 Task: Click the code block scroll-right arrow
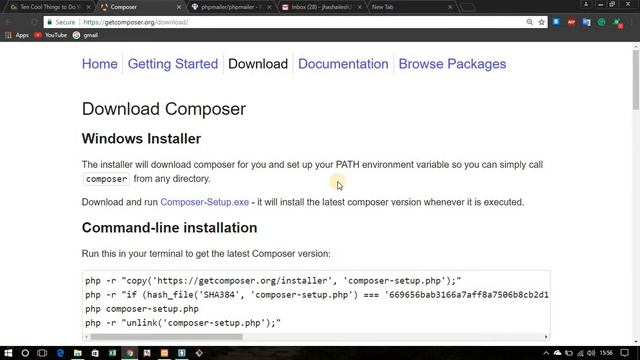pyautogui.click(x=546, y=337)
